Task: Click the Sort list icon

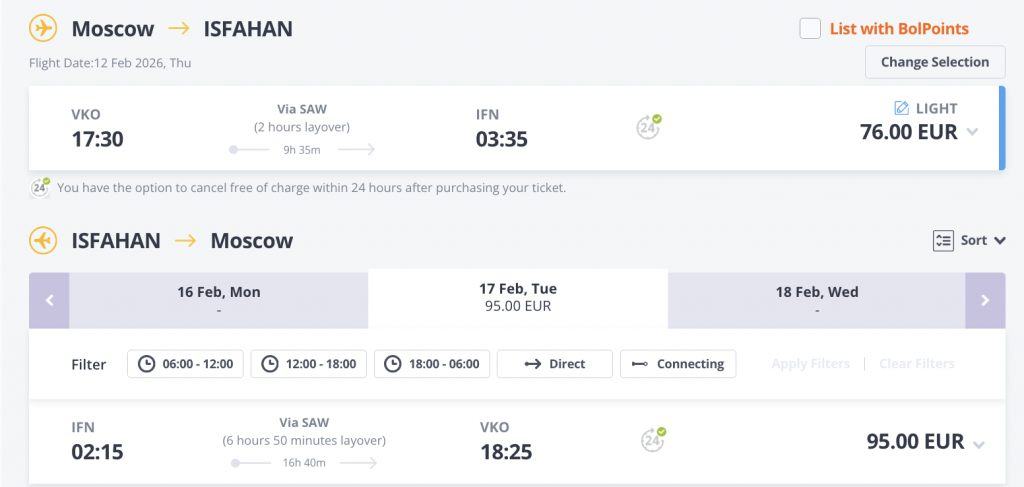Action: [x=943, y=240]
